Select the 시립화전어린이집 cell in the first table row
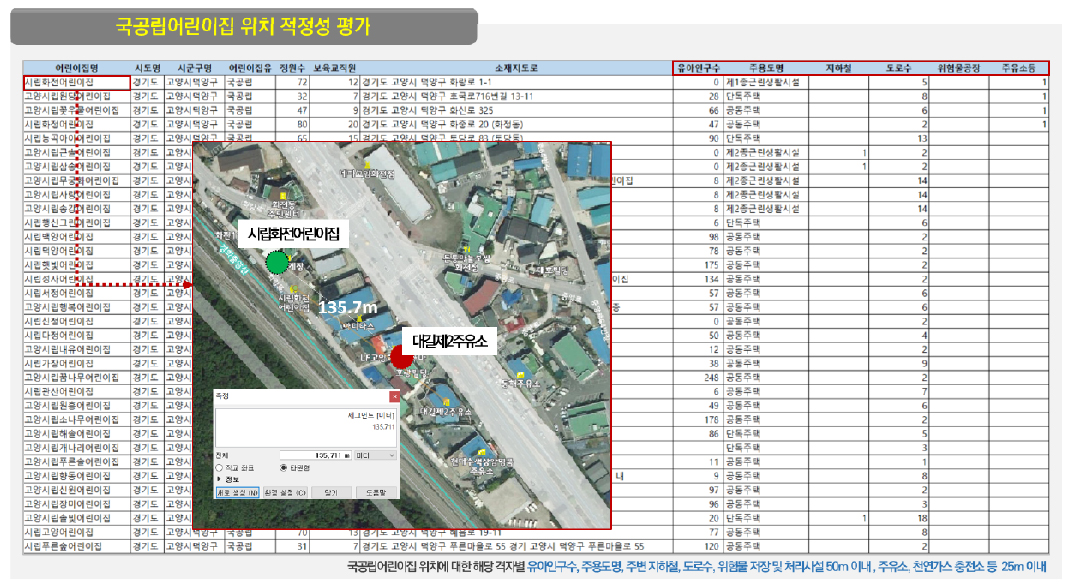Image resolution: width=1067 pixels, height=586 pixels. pos(76,82)
